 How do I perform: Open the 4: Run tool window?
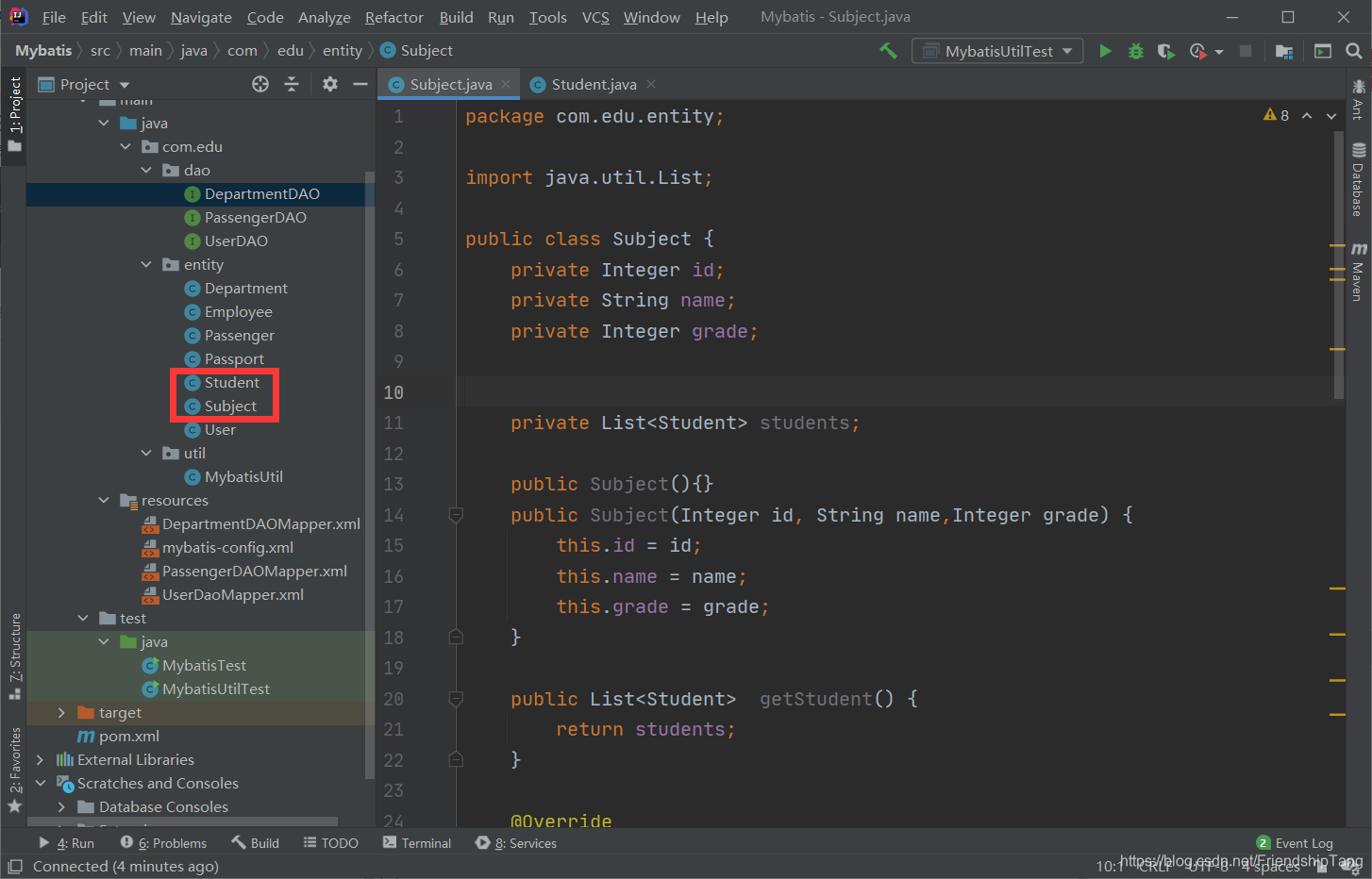tap(66, 843)
